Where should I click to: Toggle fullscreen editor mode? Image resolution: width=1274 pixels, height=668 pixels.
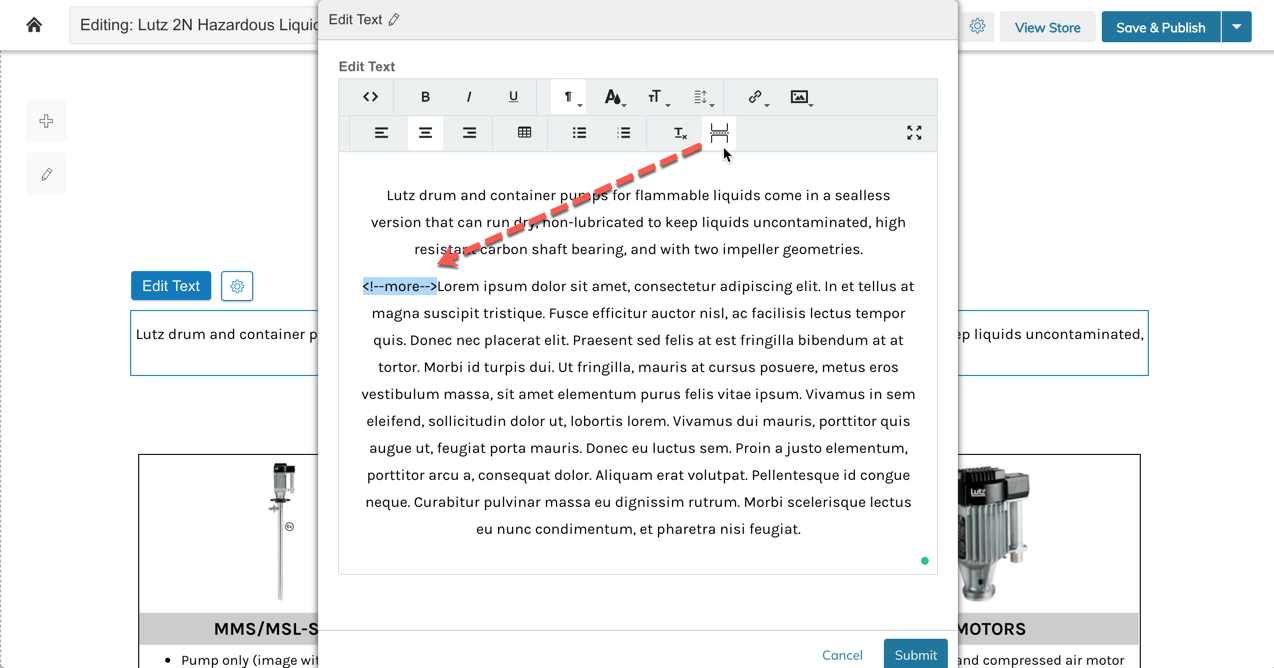click(914, 133)
